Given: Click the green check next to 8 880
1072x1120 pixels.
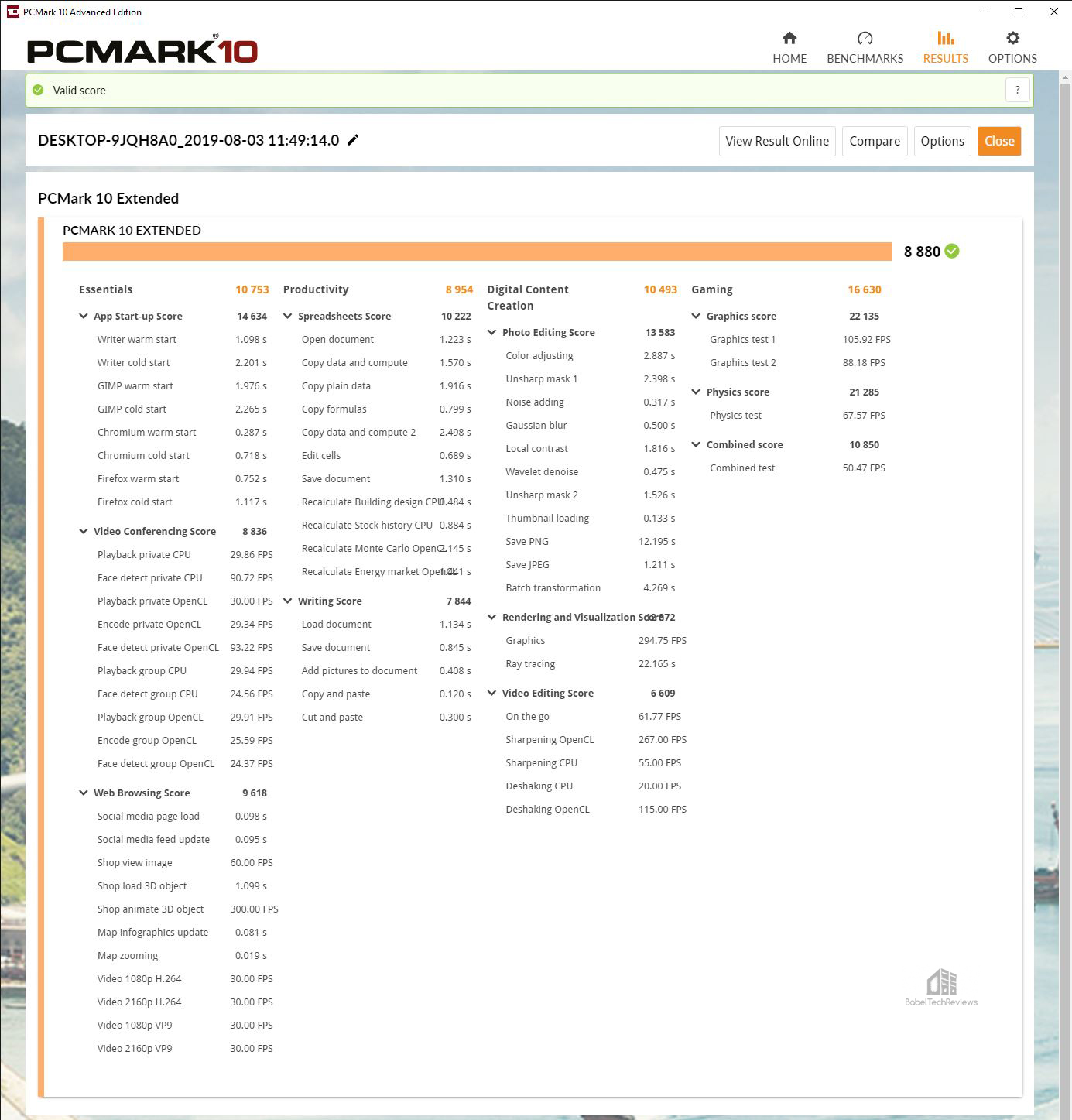Looking at the screenshot, I should point(952,251).
